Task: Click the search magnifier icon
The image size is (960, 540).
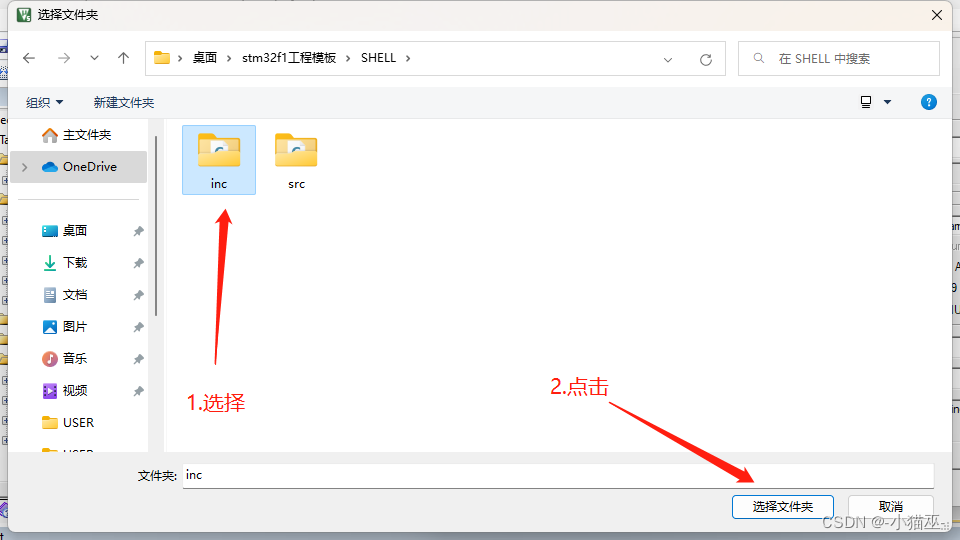Action: (x=759, y=58)
